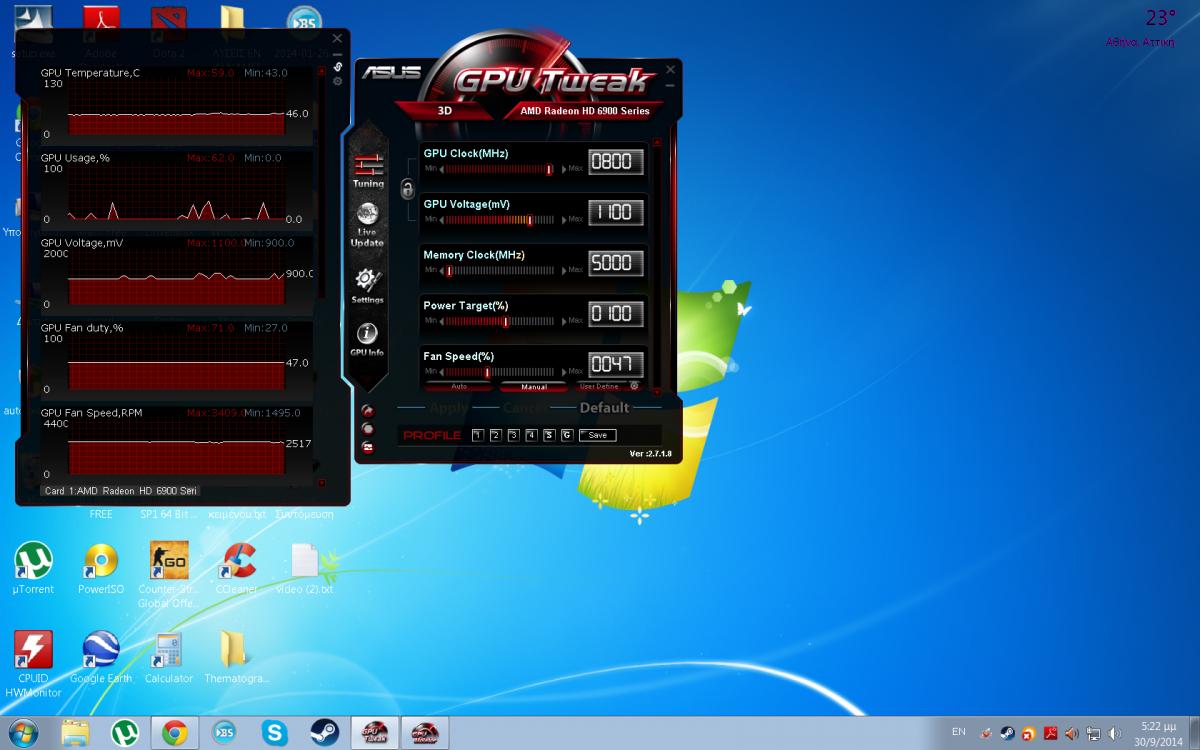Select the 3D mode tab
The width and height of the screenshot is (1200, 750).
coord(445,111)
